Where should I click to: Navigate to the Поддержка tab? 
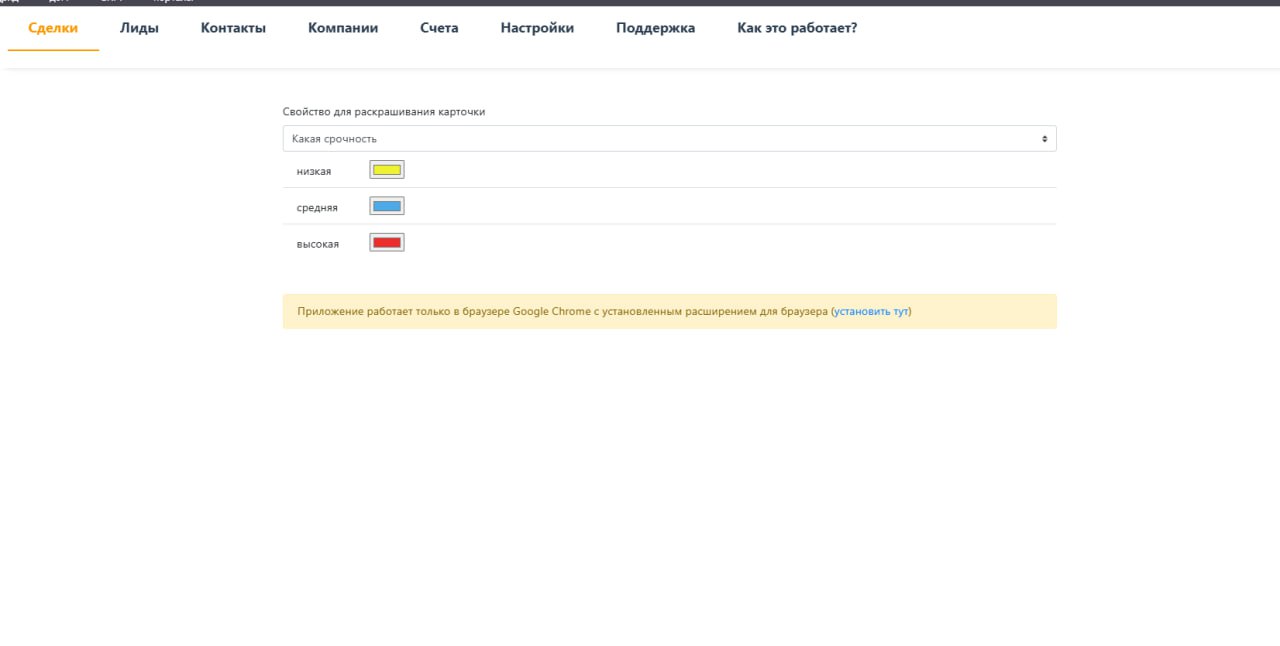click(655, 28)
